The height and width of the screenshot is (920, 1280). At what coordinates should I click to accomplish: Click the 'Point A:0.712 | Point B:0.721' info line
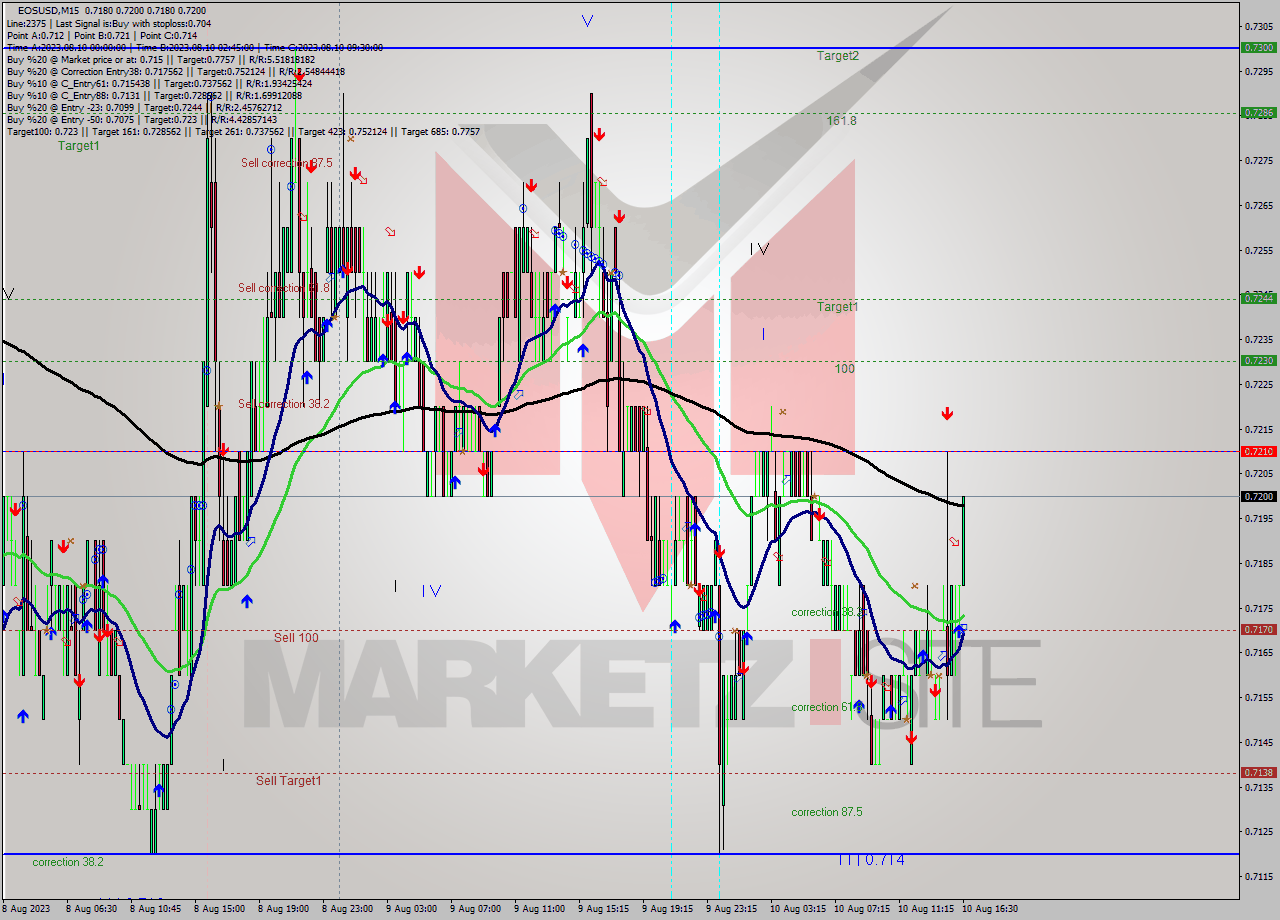click(102, 35)
